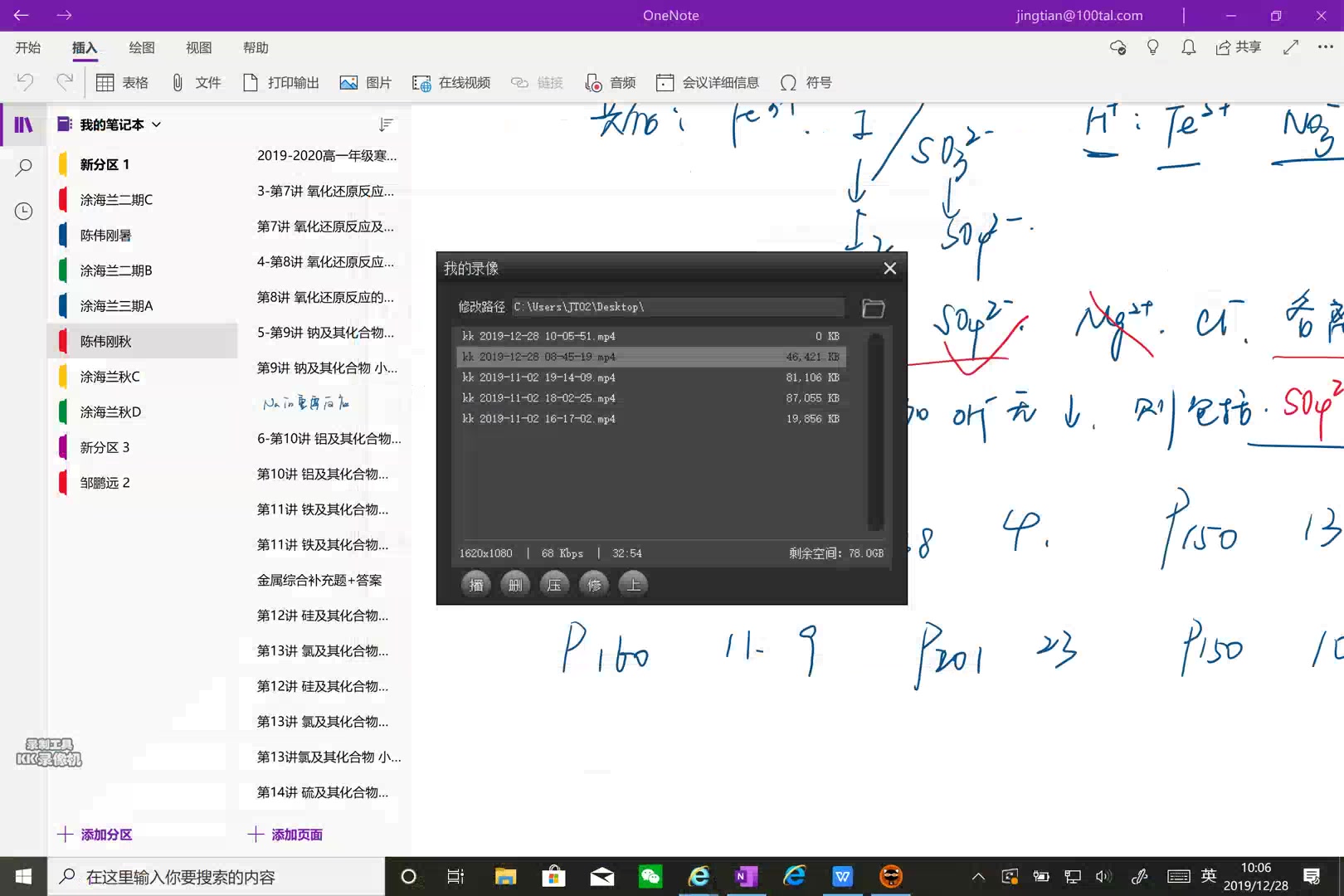The height and width of the screenshot is (896, 1344).
Task: Switch to the 视图 ribbon tab
Action: pos(198,47)
